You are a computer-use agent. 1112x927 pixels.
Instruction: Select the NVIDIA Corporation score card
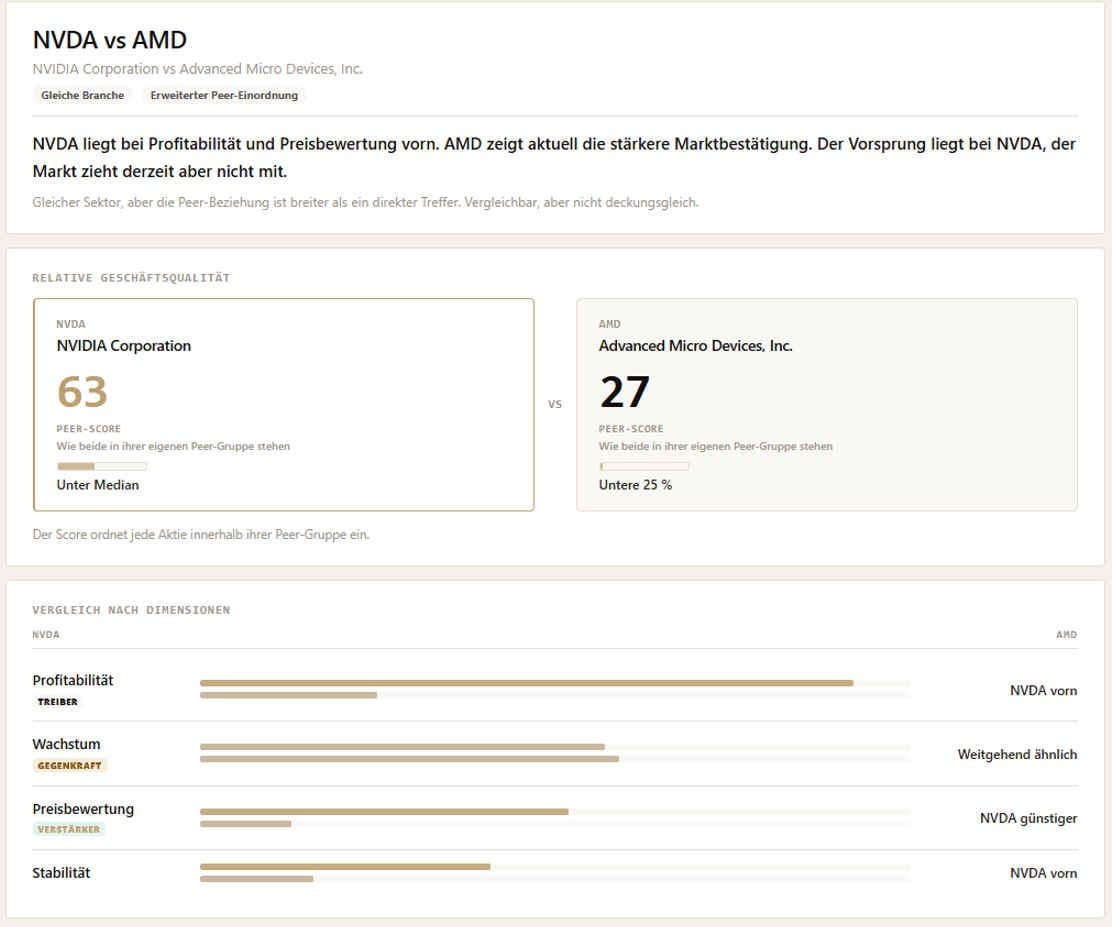point(284,404)
